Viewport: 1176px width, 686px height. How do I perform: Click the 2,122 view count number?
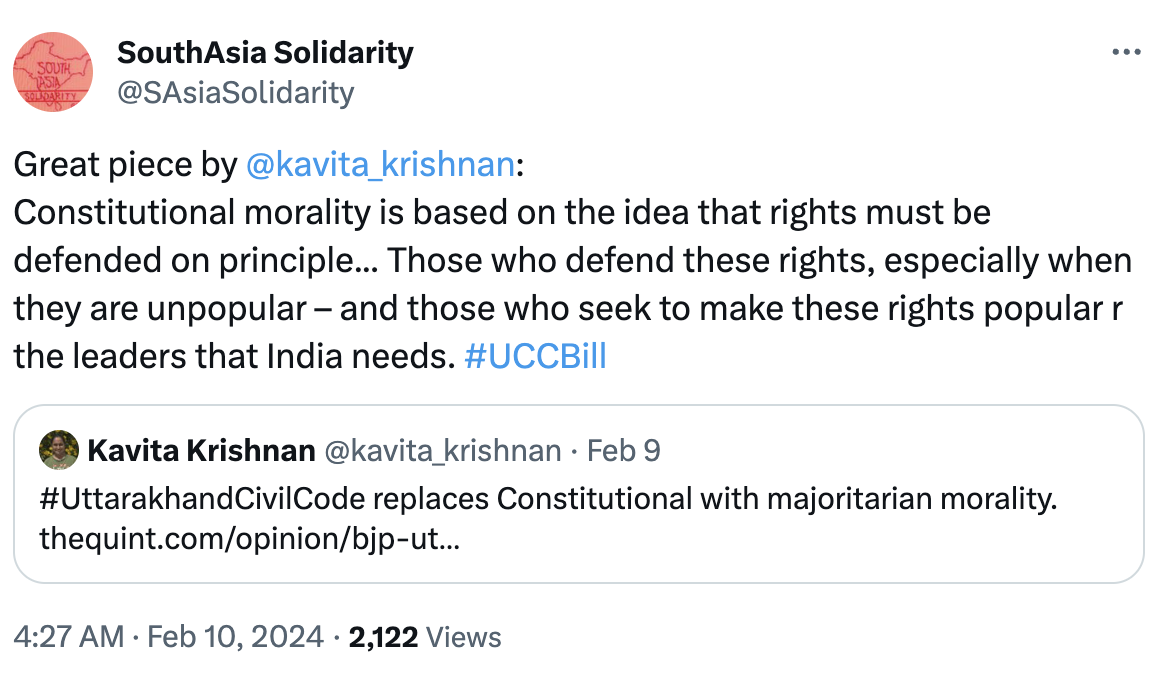383,637
